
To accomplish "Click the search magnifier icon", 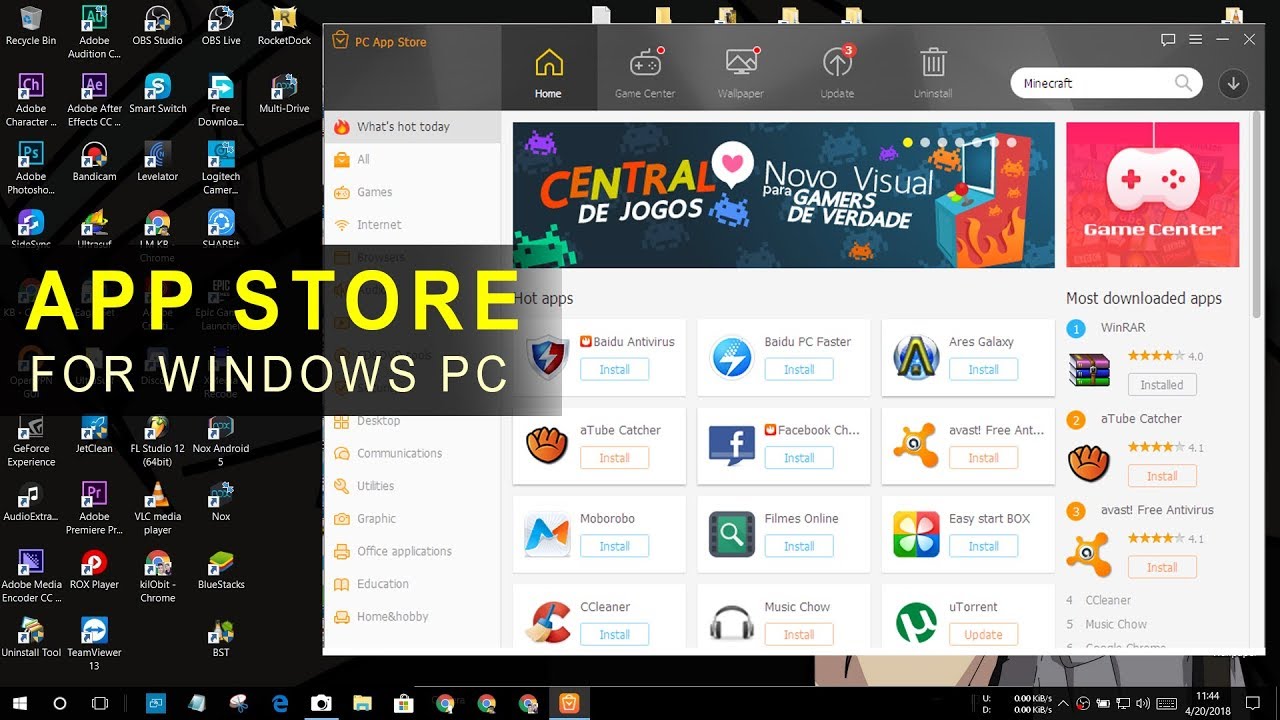I will click(x=1183, y=83).
